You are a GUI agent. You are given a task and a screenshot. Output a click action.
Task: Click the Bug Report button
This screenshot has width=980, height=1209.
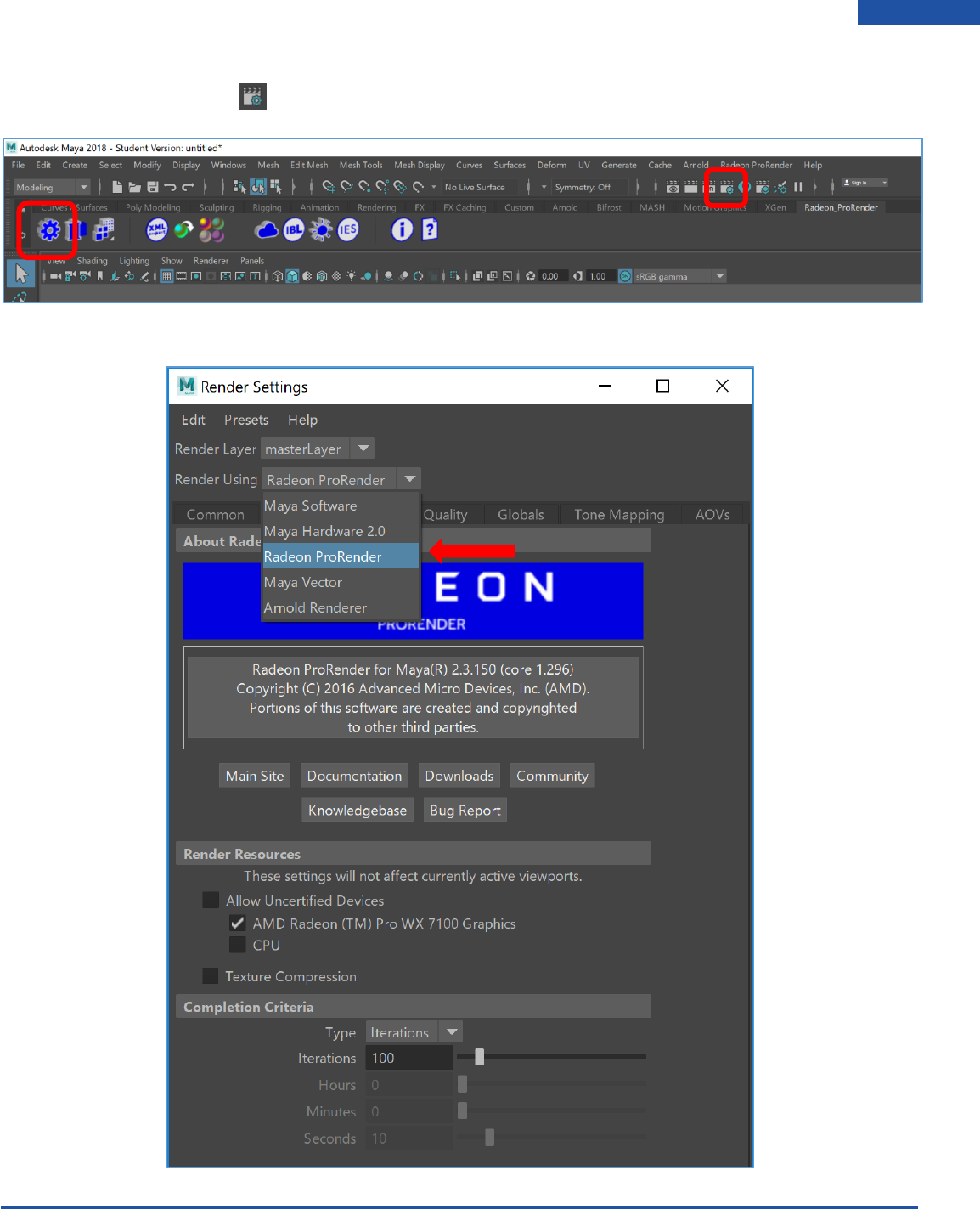[465, 810]
